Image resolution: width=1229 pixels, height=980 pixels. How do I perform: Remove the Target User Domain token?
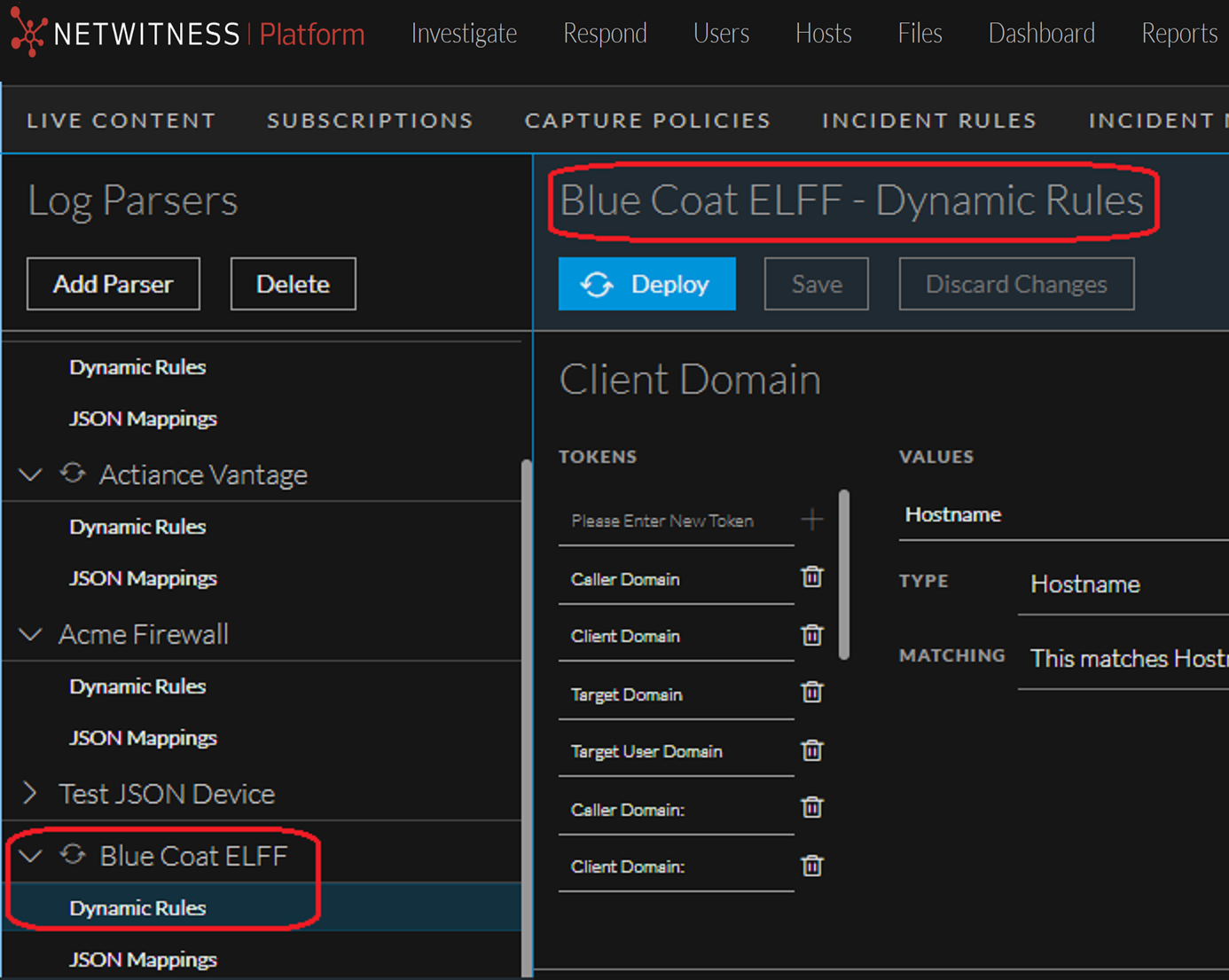click(811, 751)
